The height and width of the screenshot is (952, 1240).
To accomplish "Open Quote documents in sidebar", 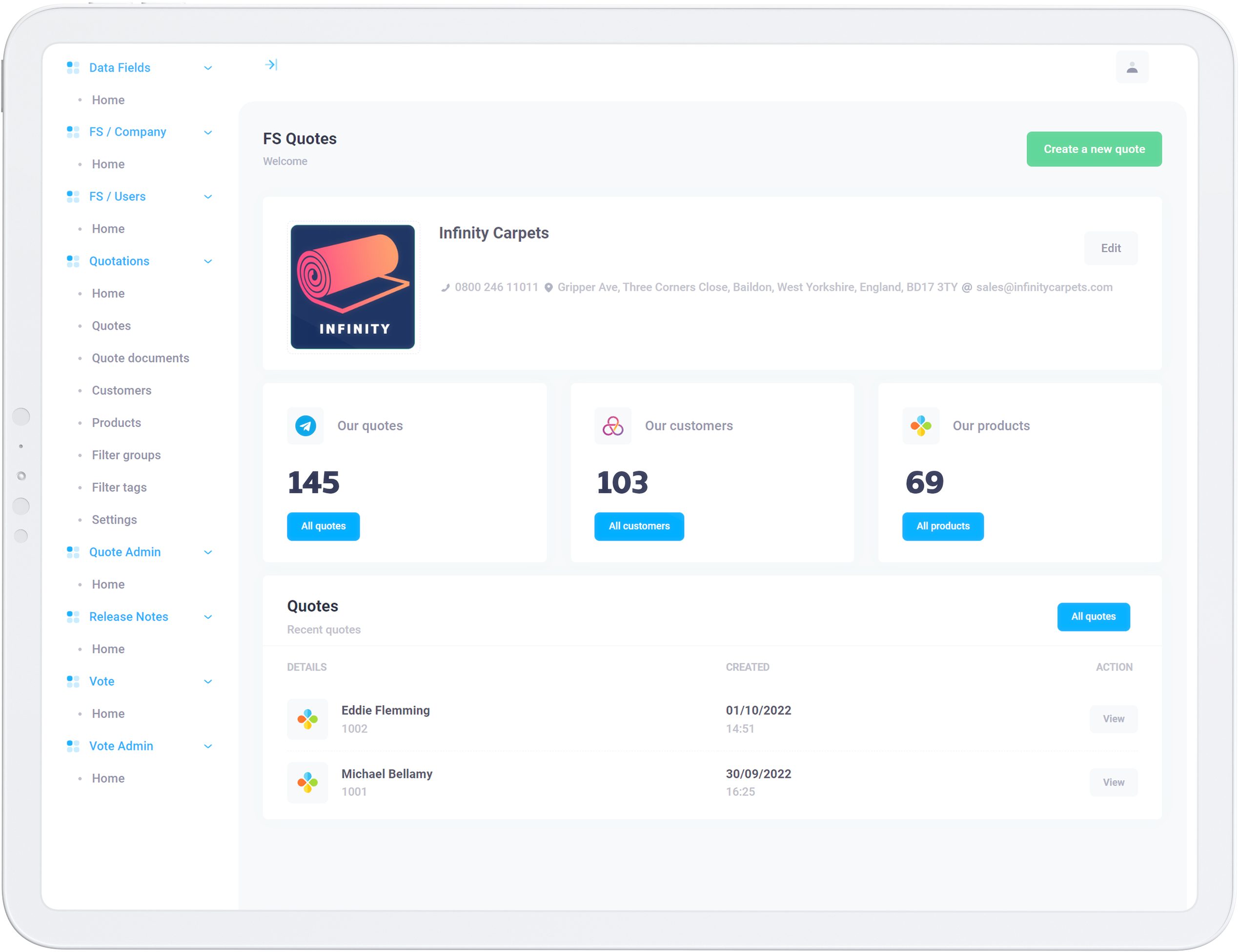I will click(141, 358).
